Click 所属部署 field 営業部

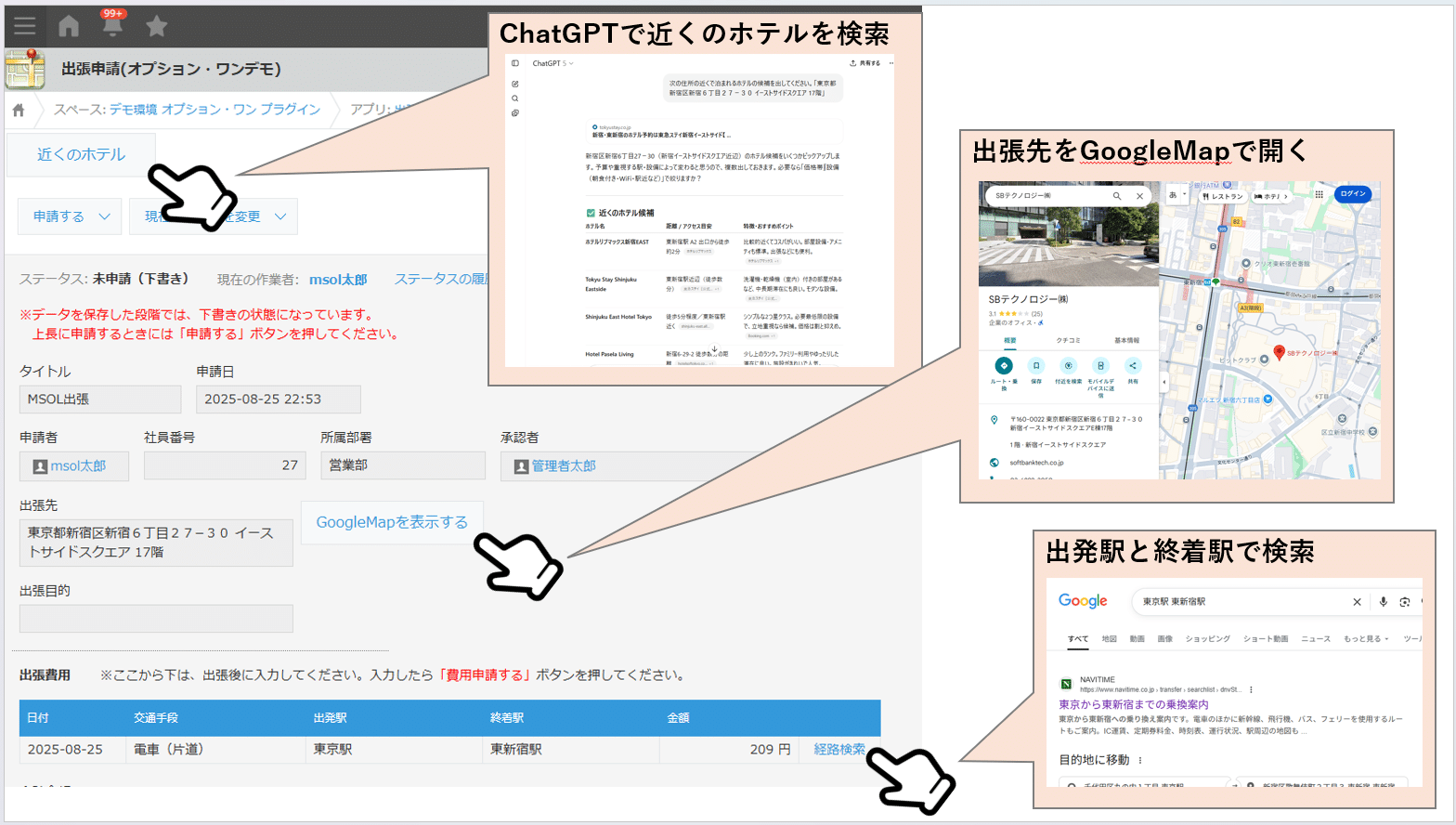point(403,465)
